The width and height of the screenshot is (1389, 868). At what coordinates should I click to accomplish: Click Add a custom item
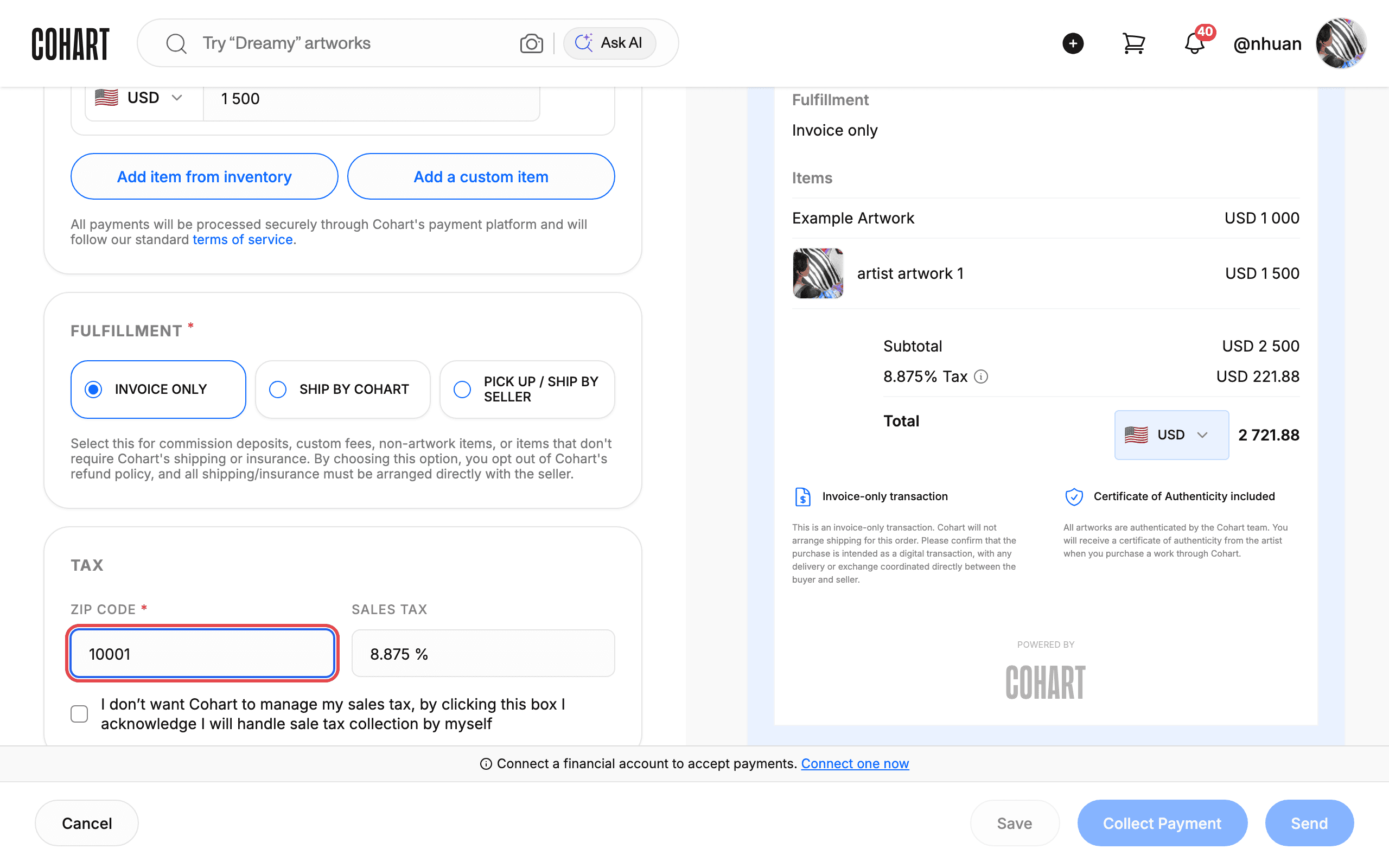tap(481, 176)
